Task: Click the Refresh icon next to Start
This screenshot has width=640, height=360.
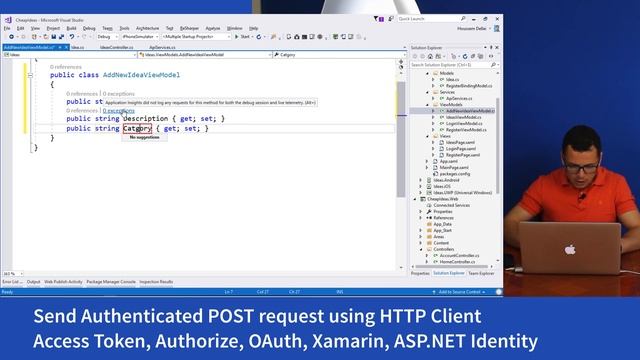Action: (259, 37)
